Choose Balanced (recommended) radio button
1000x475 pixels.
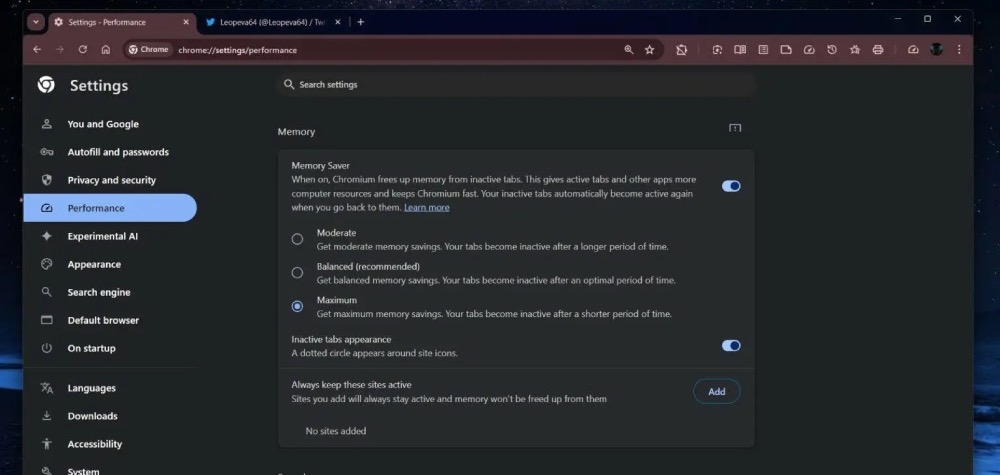point(297,272)
